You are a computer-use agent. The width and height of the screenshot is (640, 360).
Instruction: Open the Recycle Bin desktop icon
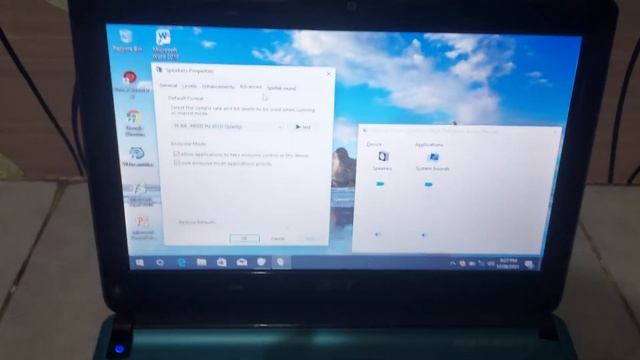tap(127, 40)
